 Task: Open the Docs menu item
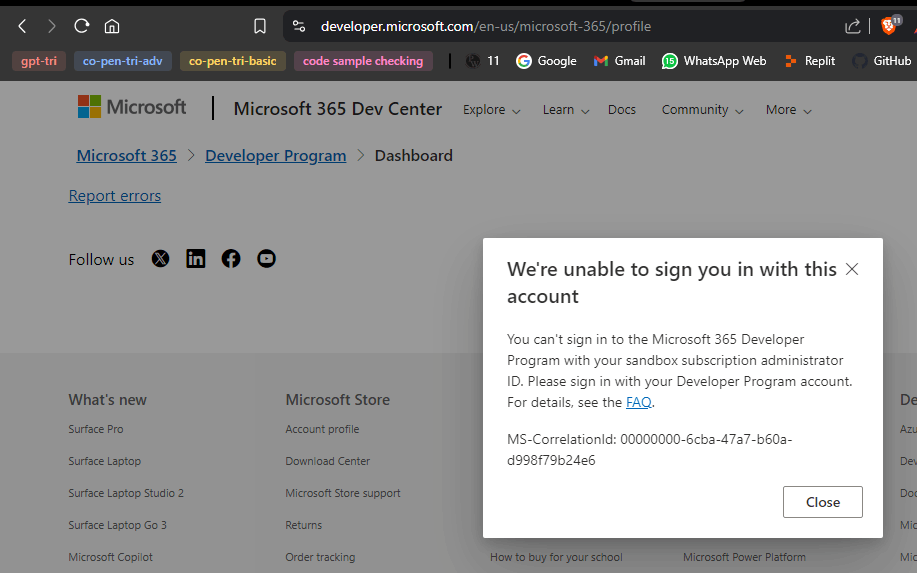[x=622, y=110]
